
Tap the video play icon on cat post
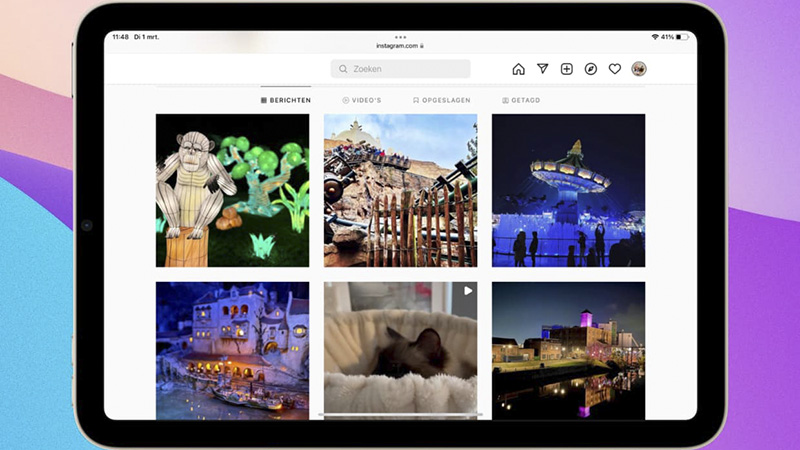pos(468,291)
